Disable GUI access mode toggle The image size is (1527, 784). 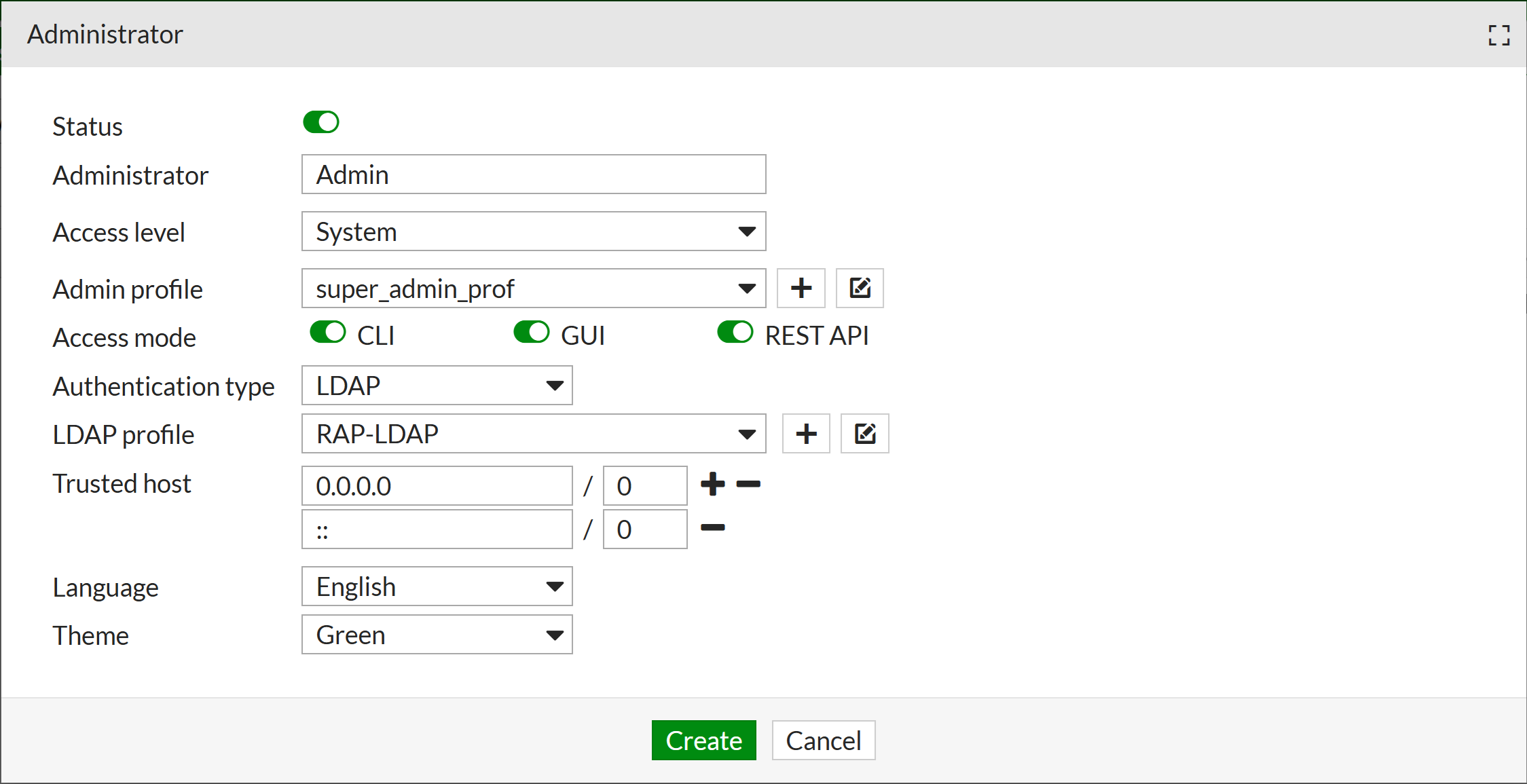coord(532,333)
